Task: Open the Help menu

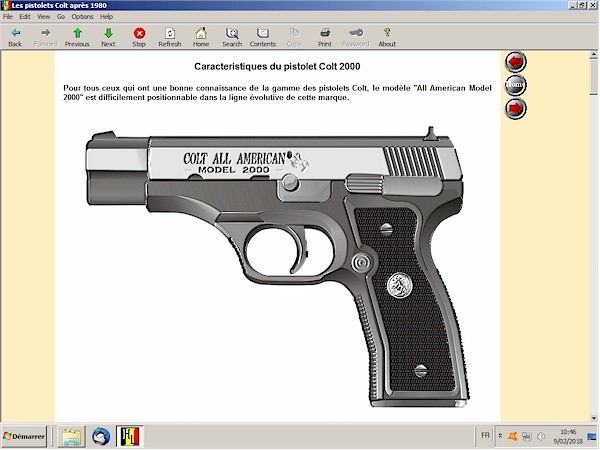Action: 106,16
